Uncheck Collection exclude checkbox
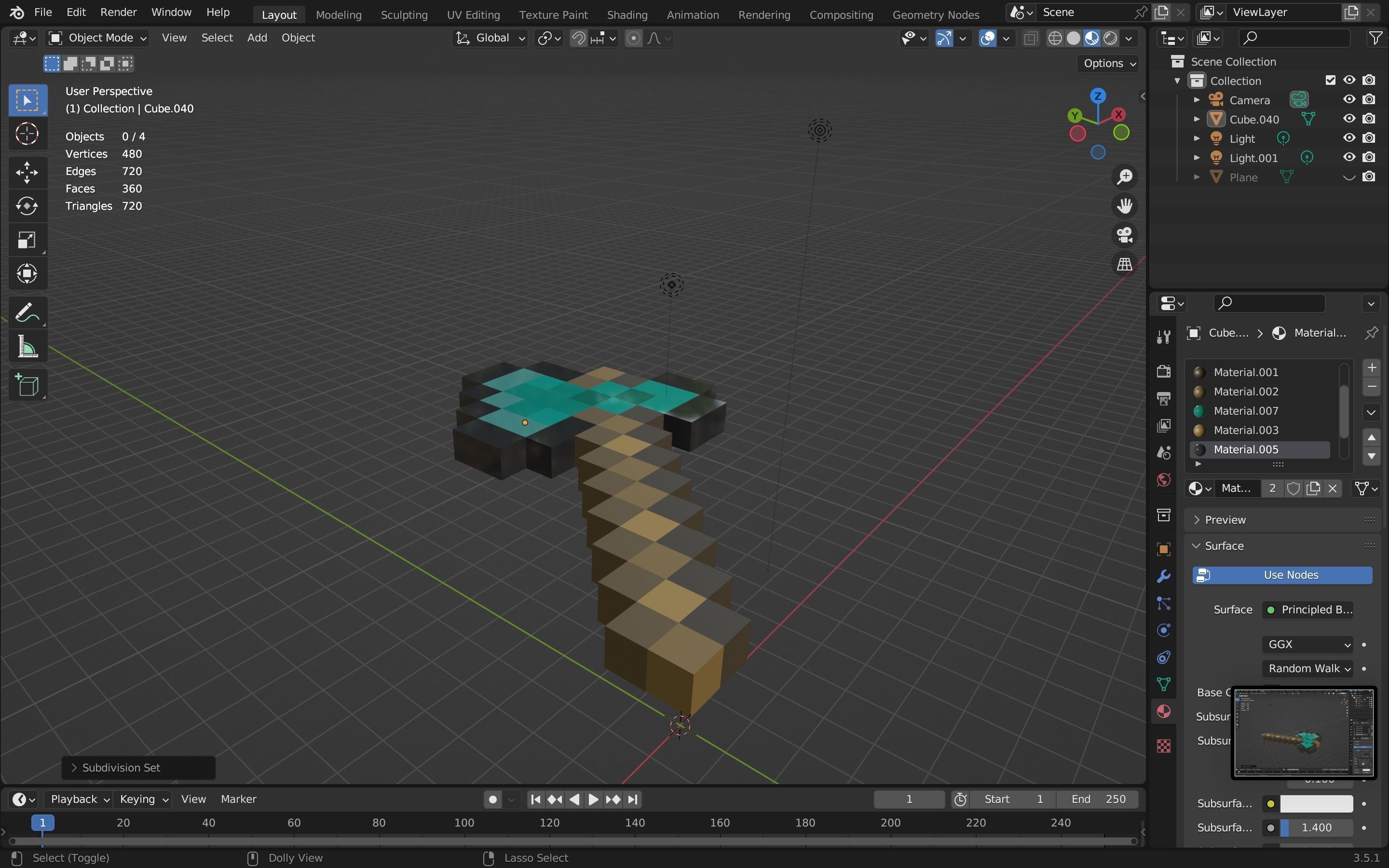Screen dimensions: 1389x868 point(1331,80)
